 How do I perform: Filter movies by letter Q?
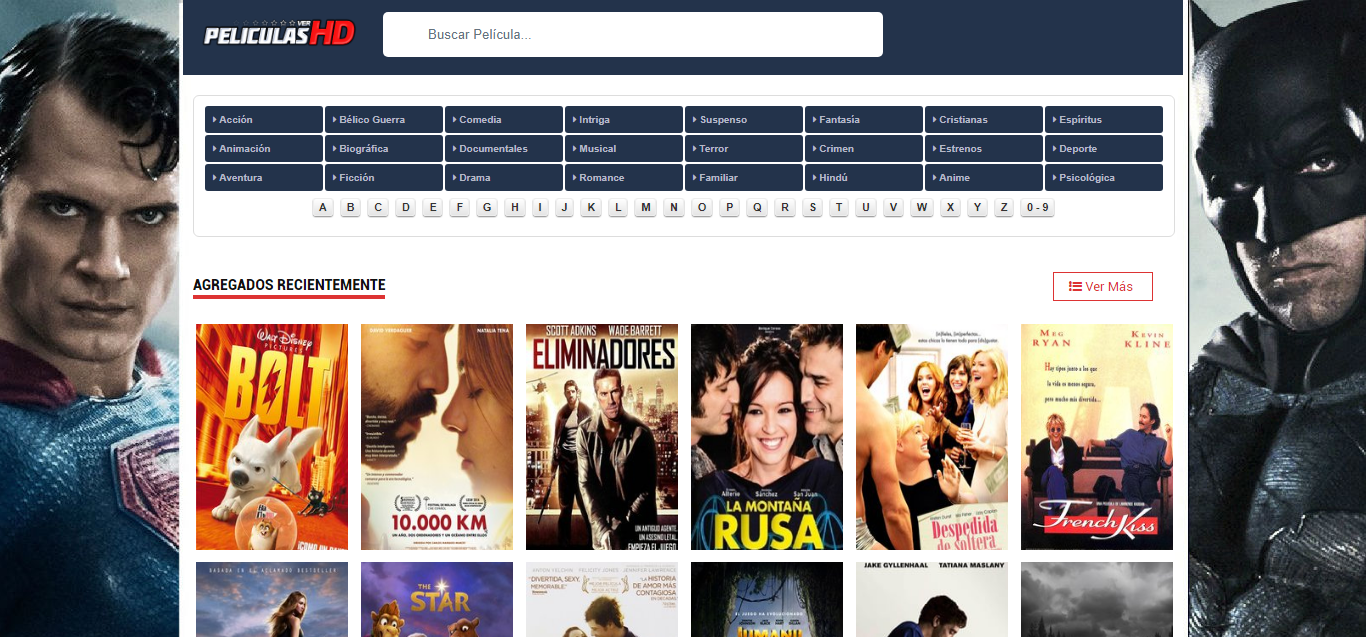[x=757, y=208]
